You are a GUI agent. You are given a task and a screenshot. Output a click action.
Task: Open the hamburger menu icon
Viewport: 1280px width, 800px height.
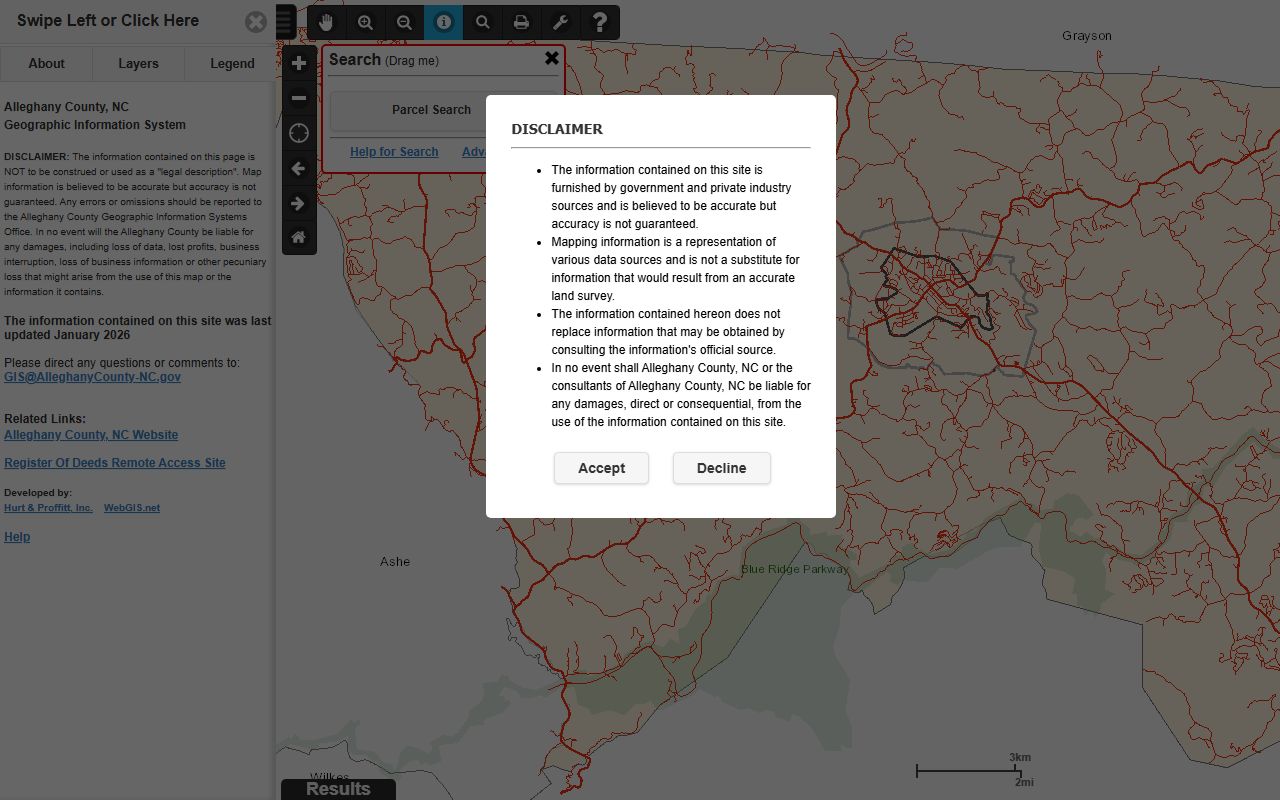[x=286, y=22]
